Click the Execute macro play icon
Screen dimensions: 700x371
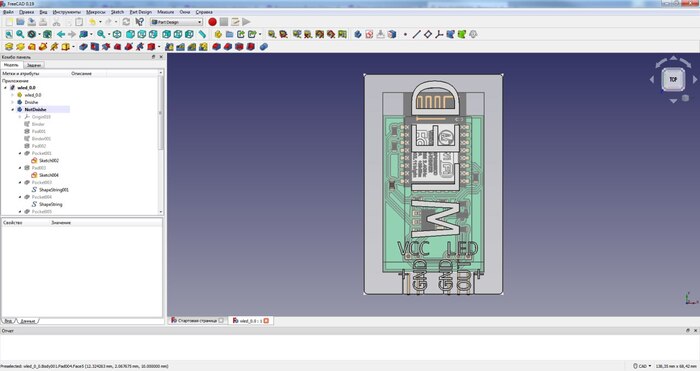[x=246, y=22]
